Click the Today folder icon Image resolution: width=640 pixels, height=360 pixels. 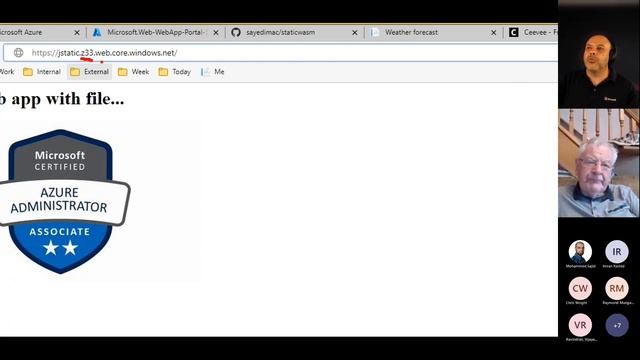pos(163,72)
